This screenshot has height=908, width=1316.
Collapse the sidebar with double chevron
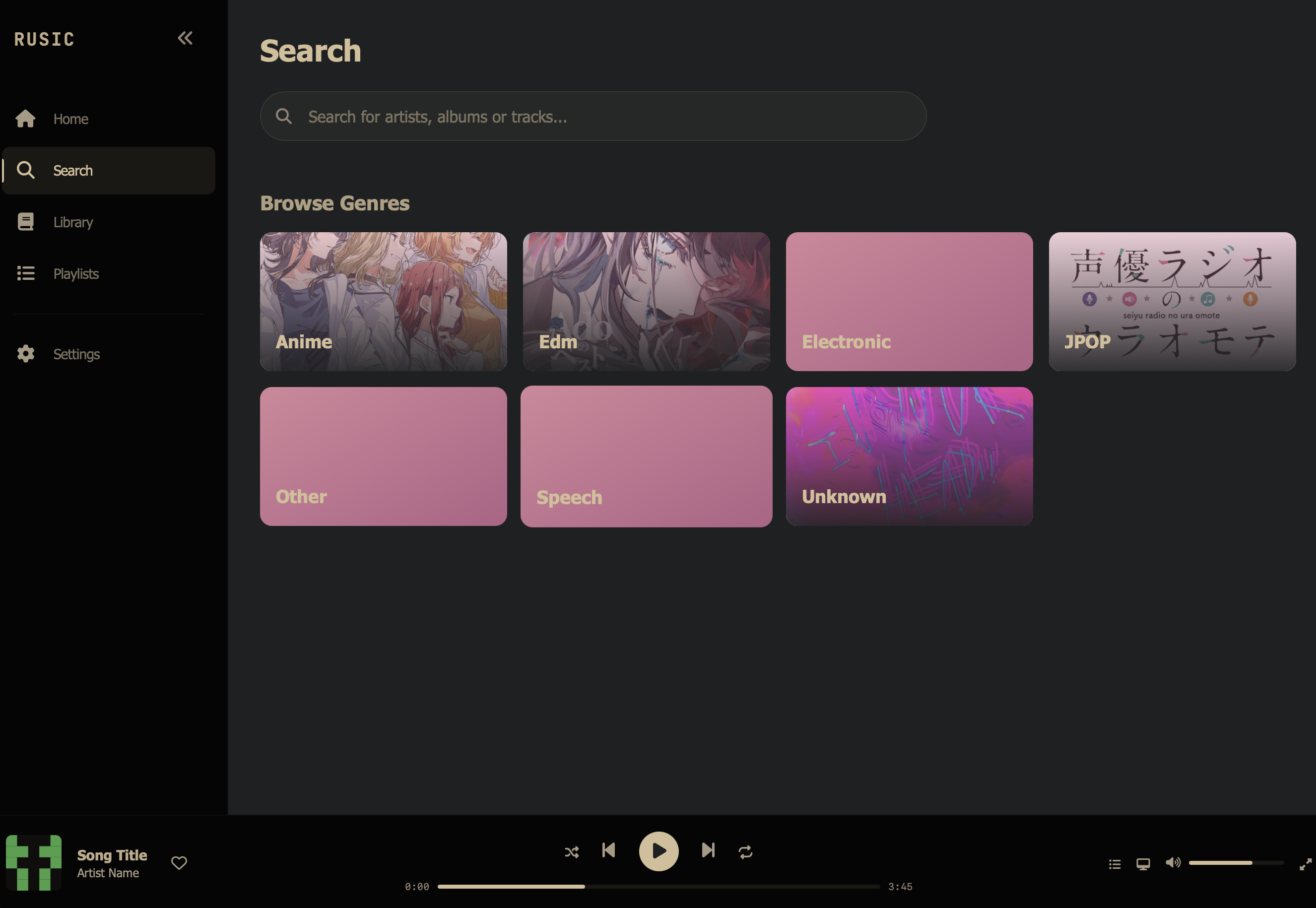[185, 38]
